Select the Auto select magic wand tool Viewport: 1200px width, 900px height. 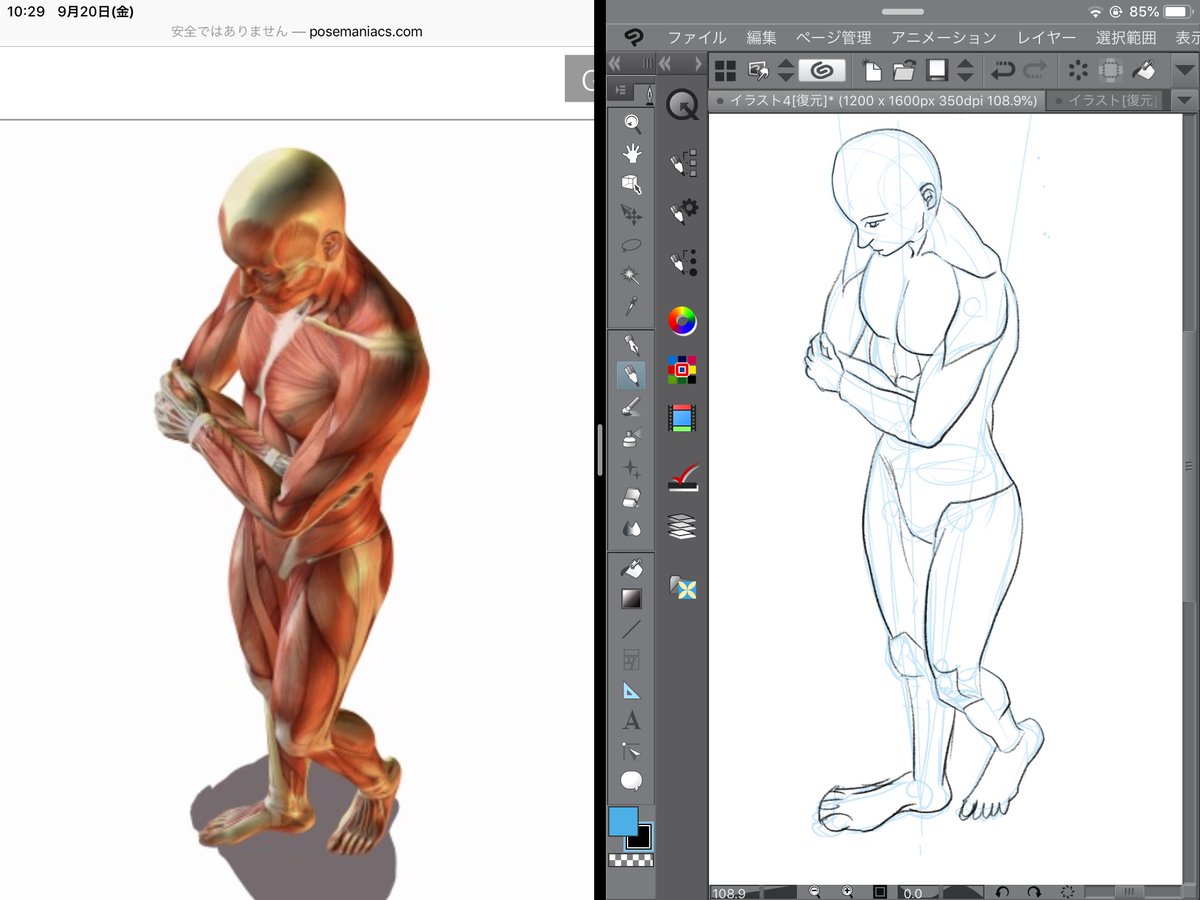pyautogui.click(x=631, y=275)
